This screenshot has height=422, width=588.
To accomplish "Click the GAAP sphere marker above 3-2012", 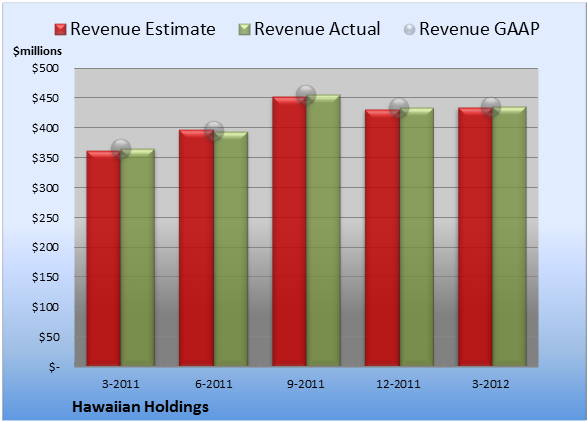I will tap(491, 107).
